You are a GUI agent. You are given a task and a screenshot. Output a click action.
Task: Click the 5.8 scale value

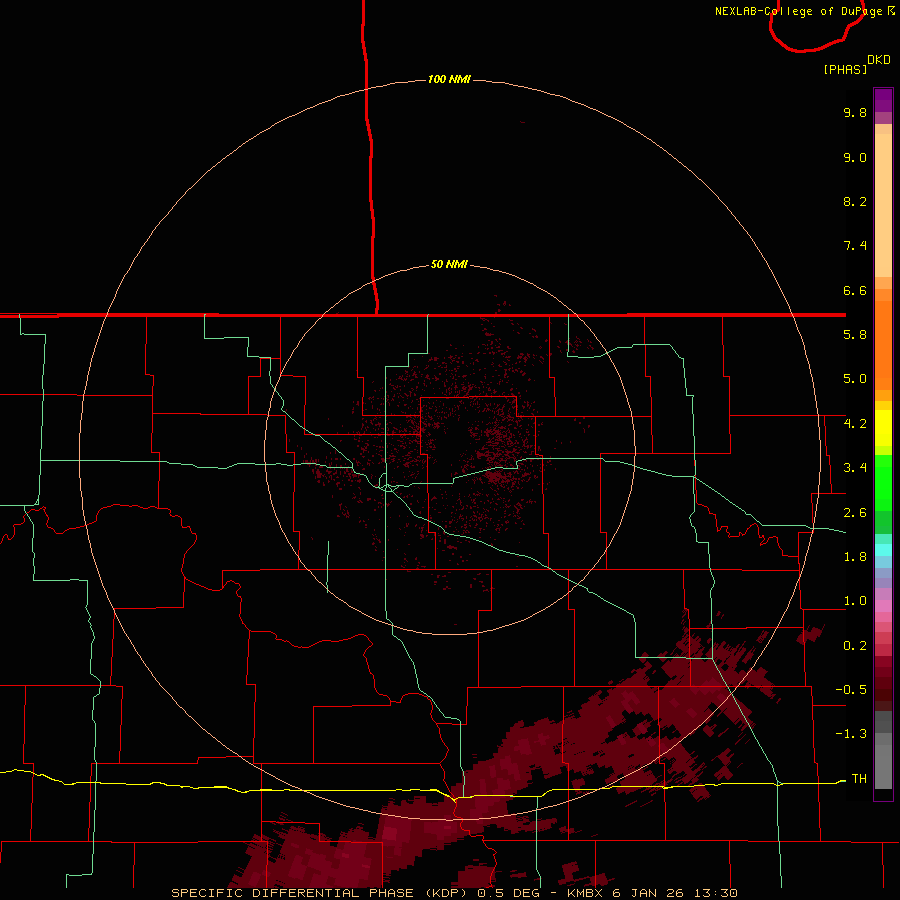[x=855, y=335]
